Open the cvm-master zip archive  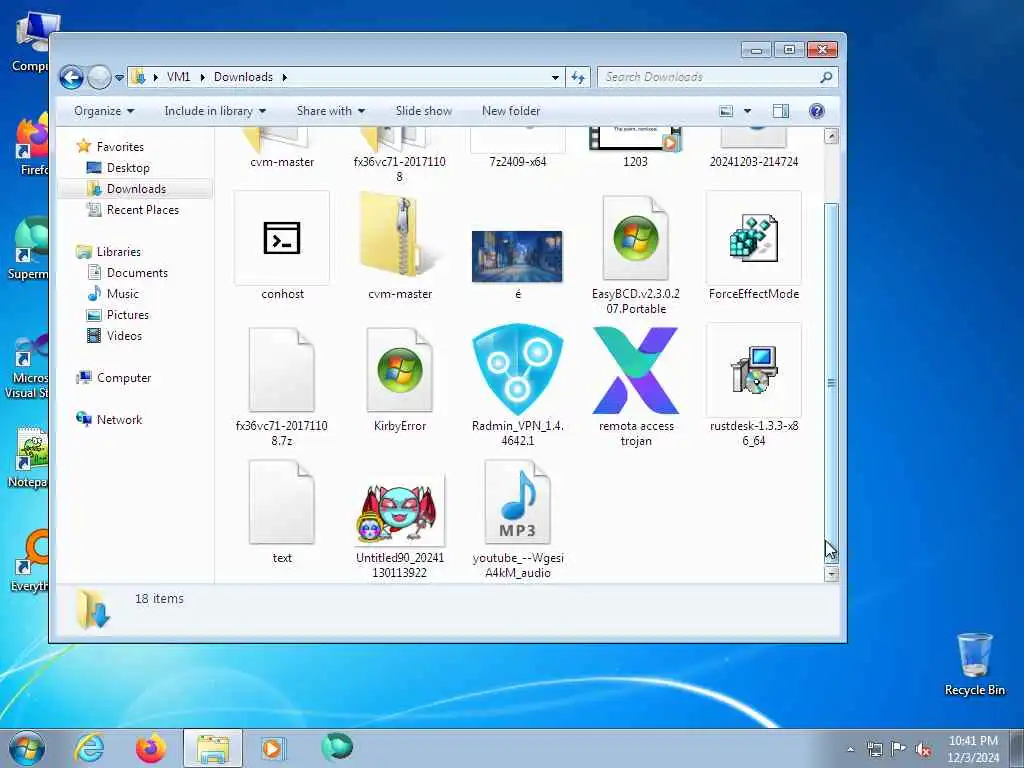point(400,236)
